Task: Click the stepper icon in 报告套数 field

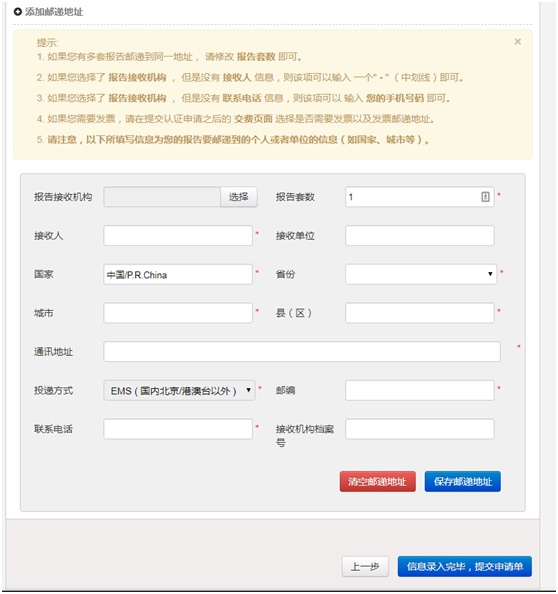Action: coord(485,197)
